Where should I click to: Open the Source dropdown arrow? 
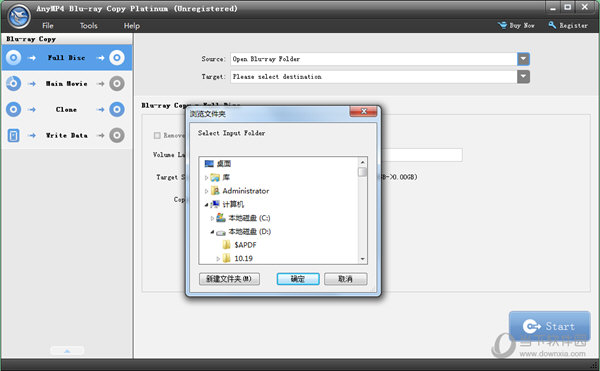click(x=523, y=59)
